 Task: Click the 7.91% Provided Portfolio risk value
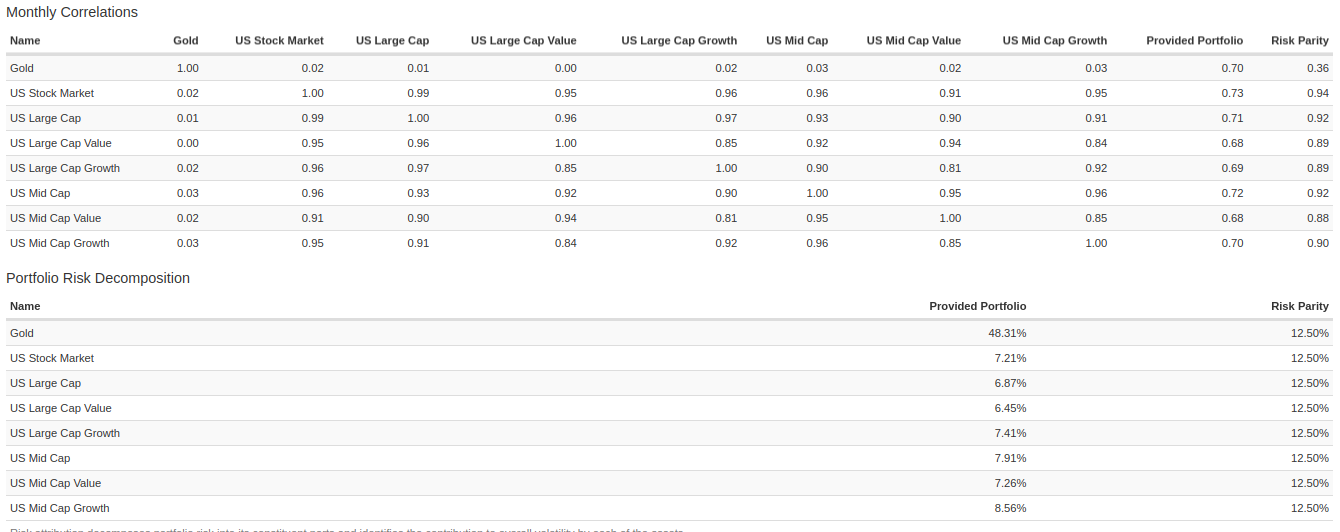[1010, 458]
